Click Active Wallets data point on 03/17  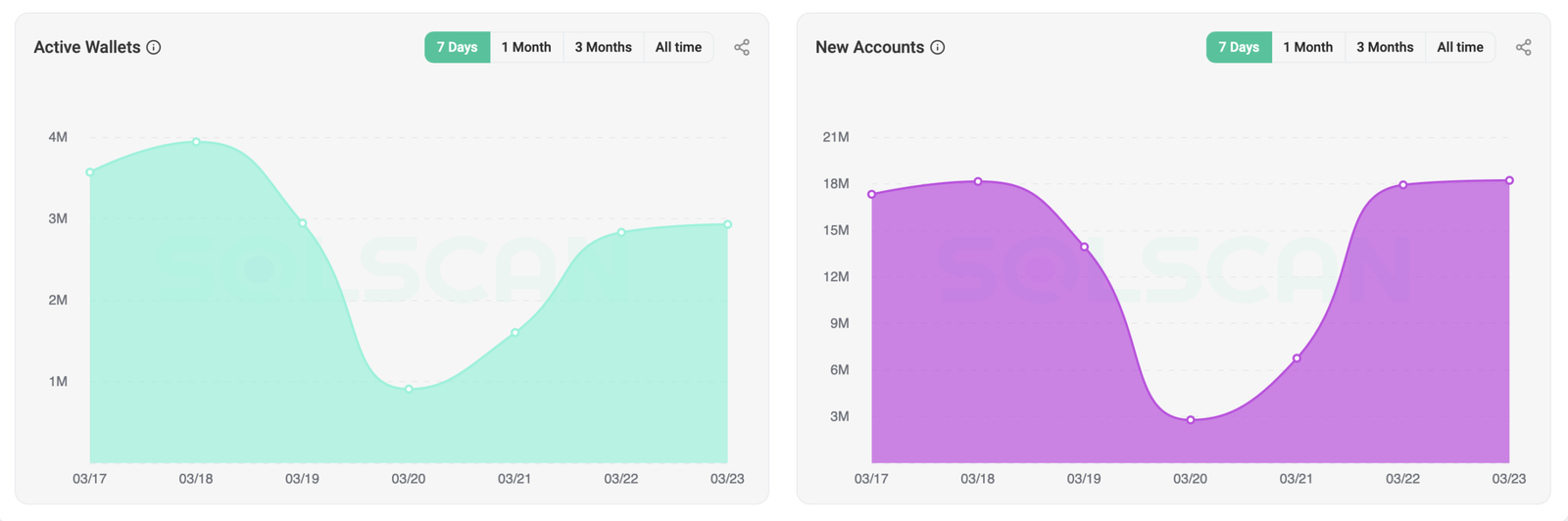coord(90,172)
